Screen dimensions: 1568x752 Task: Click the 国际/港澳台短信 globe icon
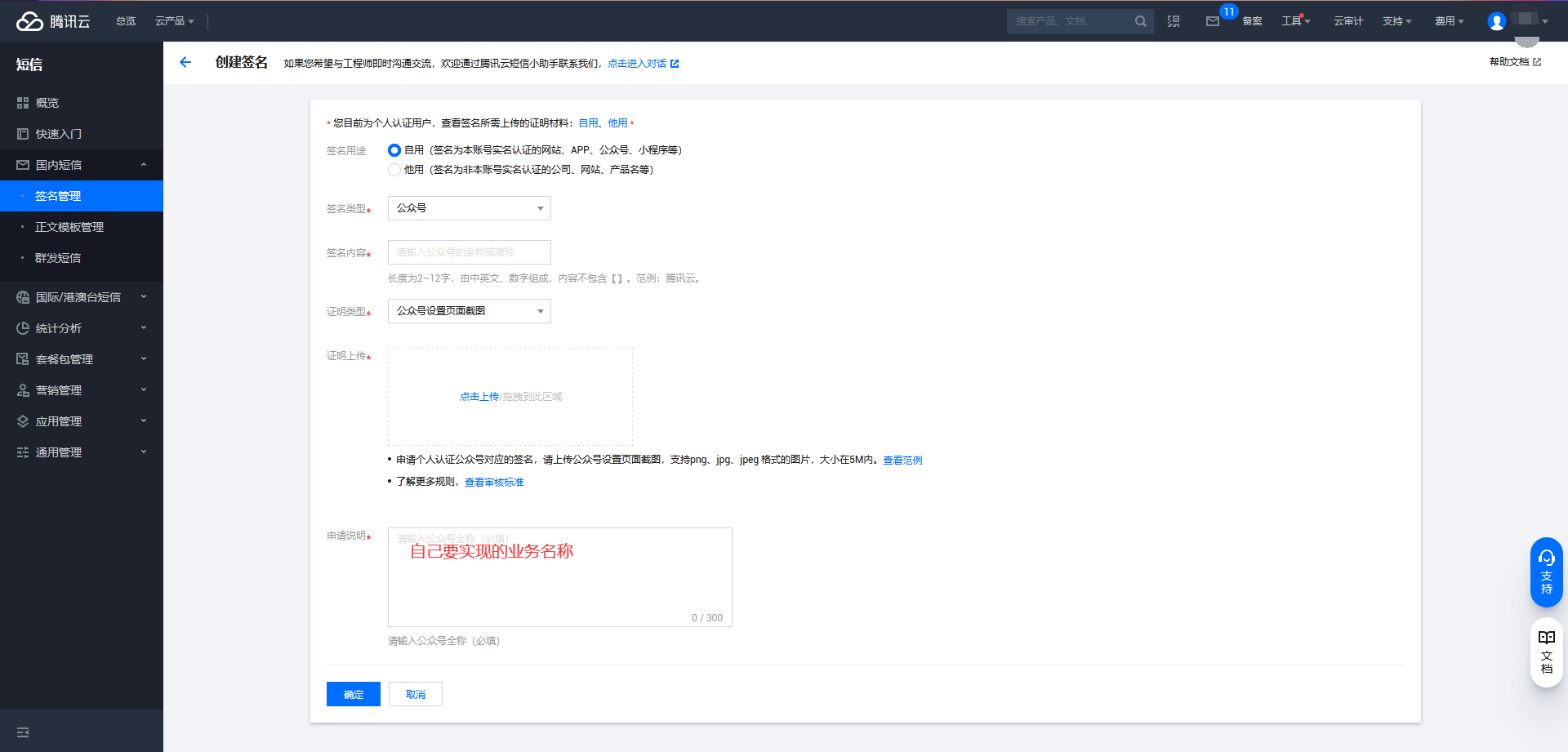coord(23,296)
